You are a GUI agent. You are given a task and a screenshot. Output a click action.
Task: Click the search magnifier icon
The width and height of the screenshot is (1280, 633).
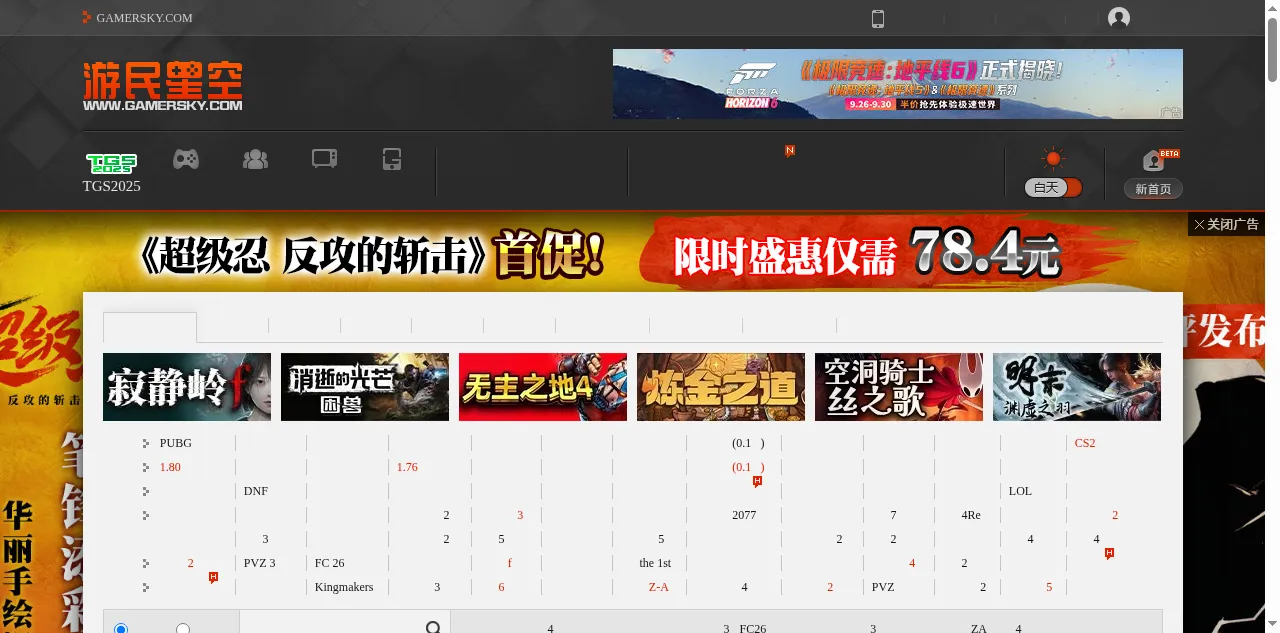coord(433,628)
